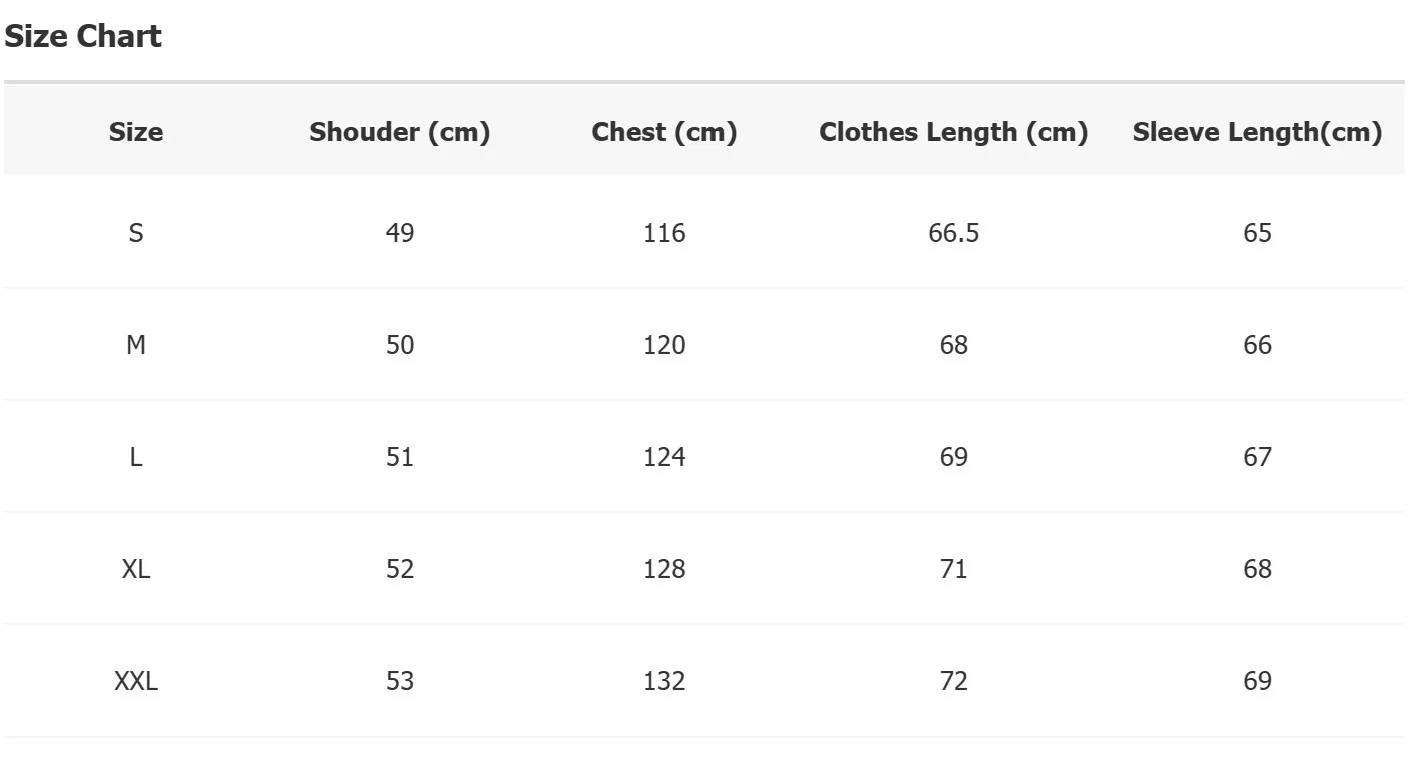
Task: Select the S size row label
Action: pyautogui.click(x=136, y=233)
